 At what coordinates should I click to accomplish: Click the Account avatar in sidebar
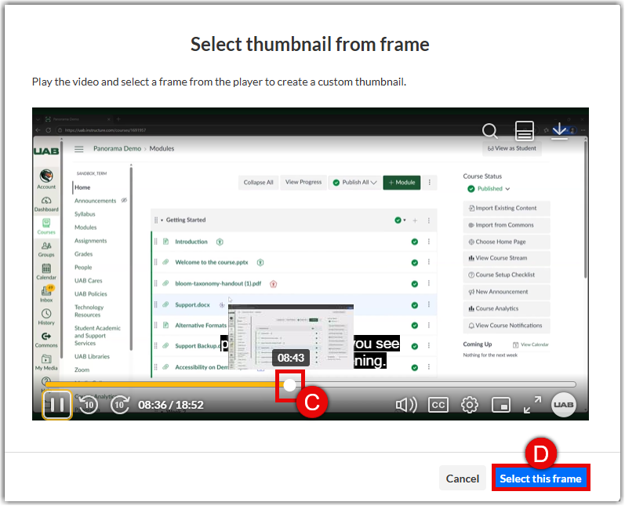pos(46,179)
